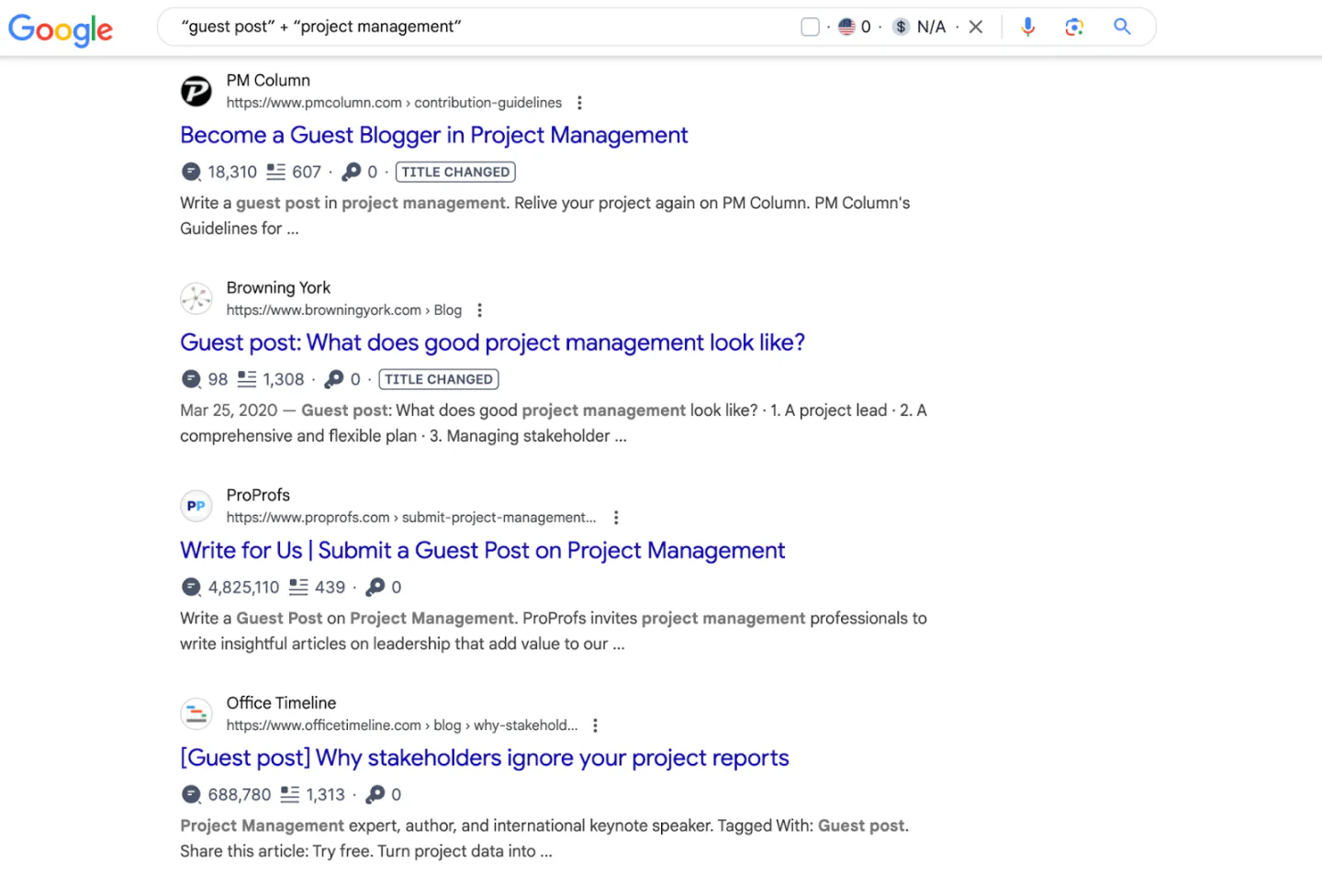This screenshot has width=1322, height=896.
Task: Open "Guest post: What does good project management" link
Action: 492,342
